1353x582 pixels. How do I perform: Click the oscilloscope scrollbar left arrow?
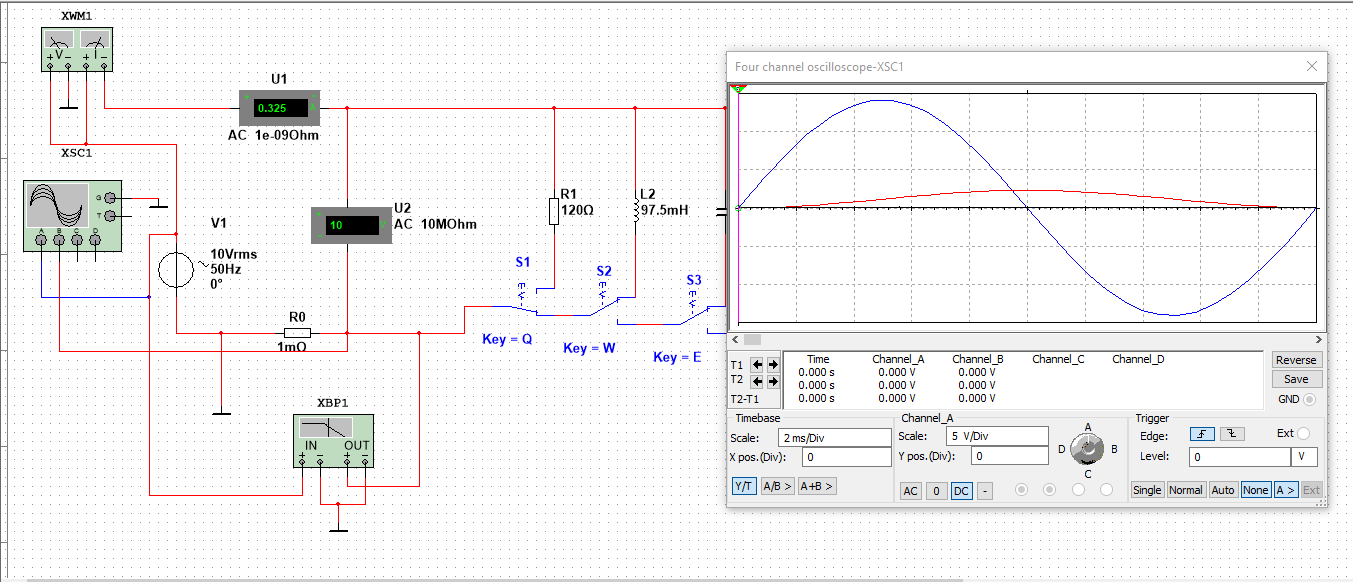tap(734, 340)
